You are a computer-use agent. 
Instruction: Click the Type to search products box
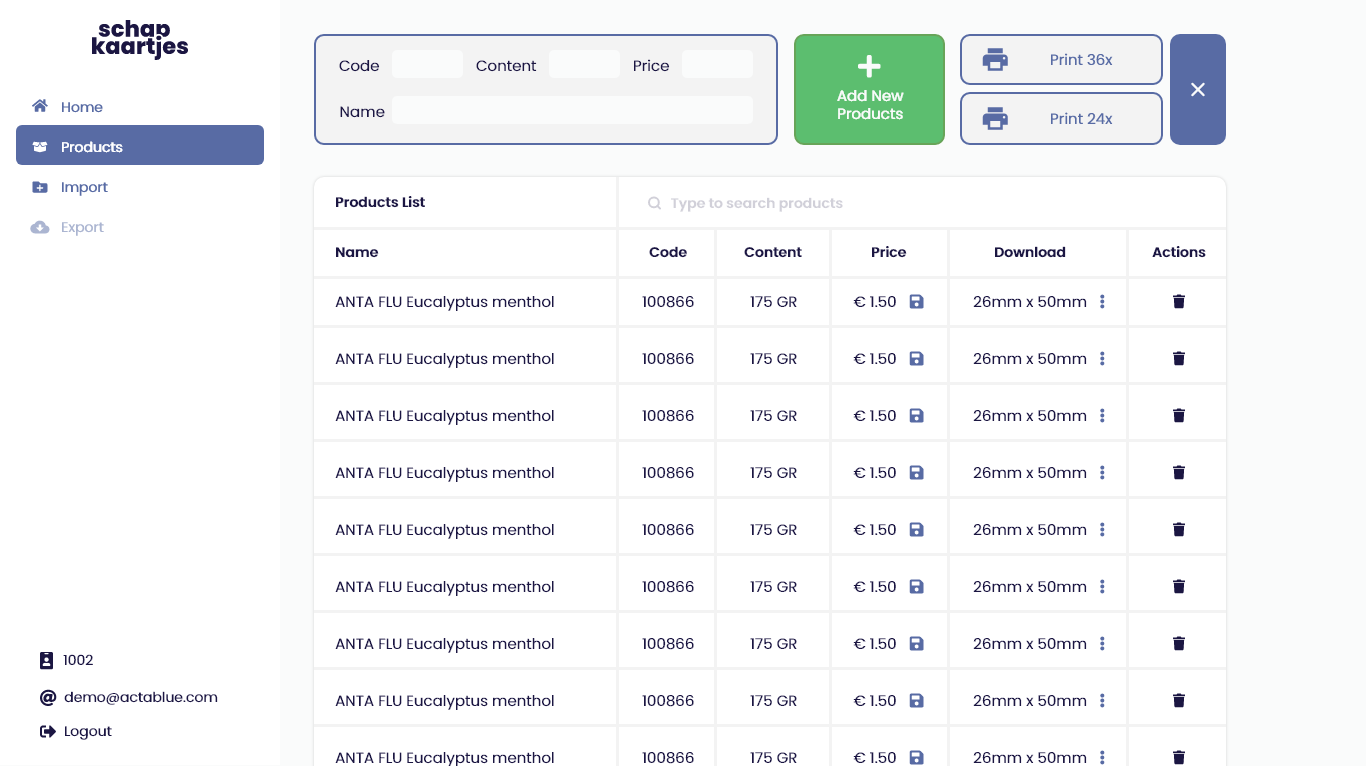click(x=921, y=203)
